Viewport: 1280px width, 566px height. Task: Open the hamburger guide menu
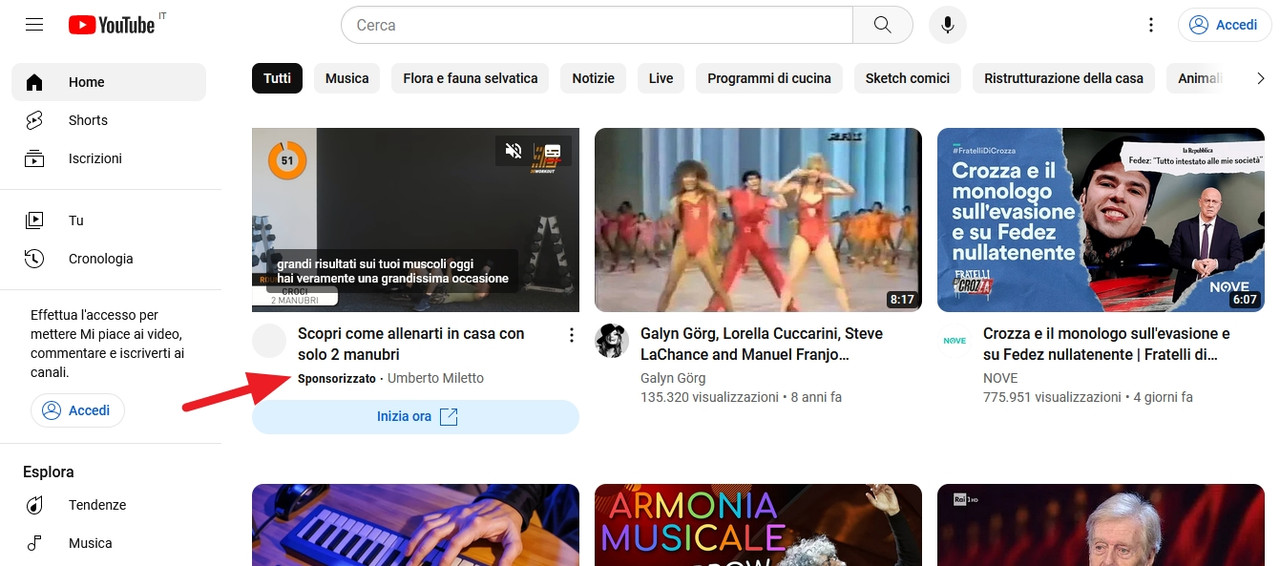[34, 25]
